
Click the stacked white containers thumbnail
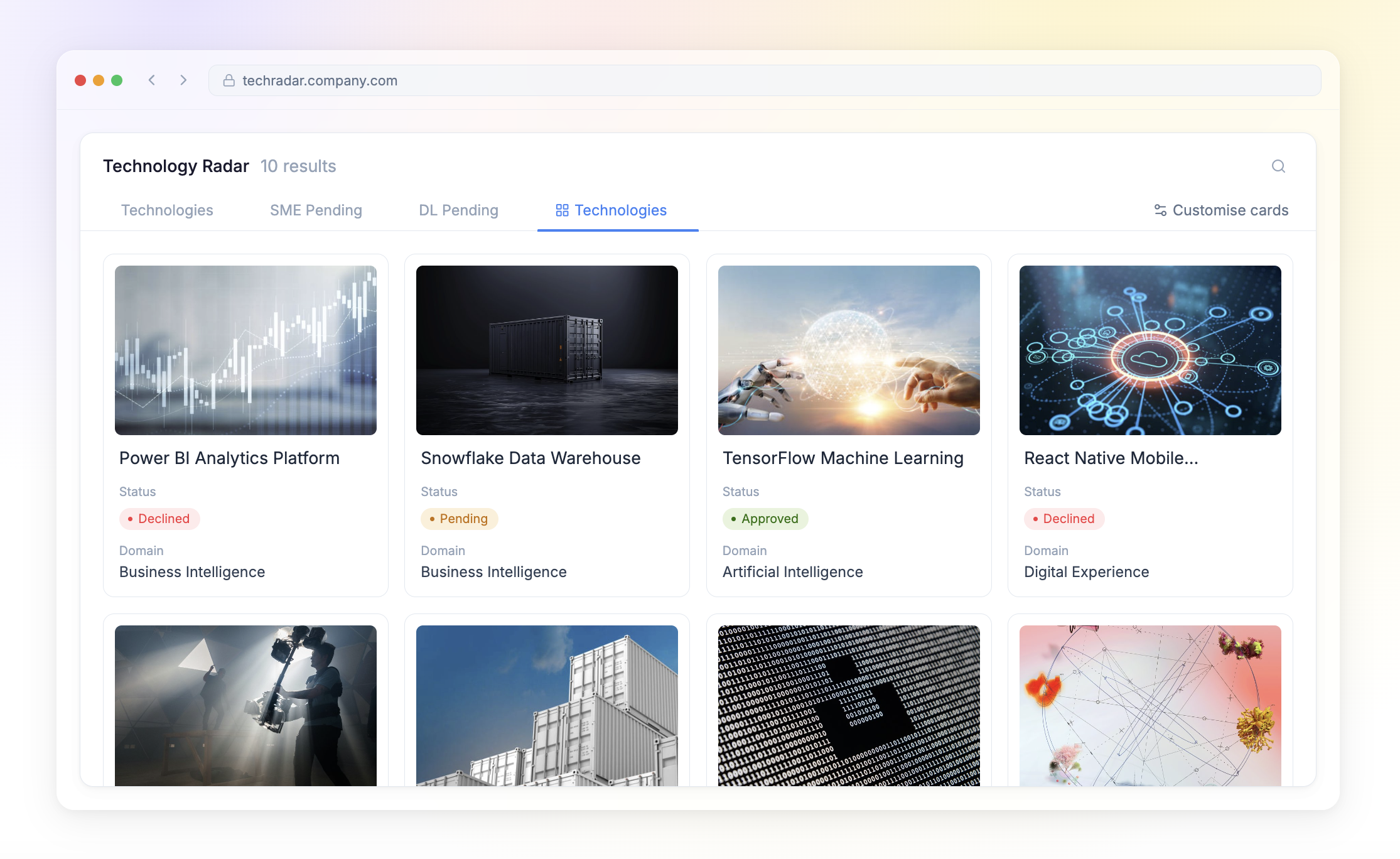click(547, 705)
